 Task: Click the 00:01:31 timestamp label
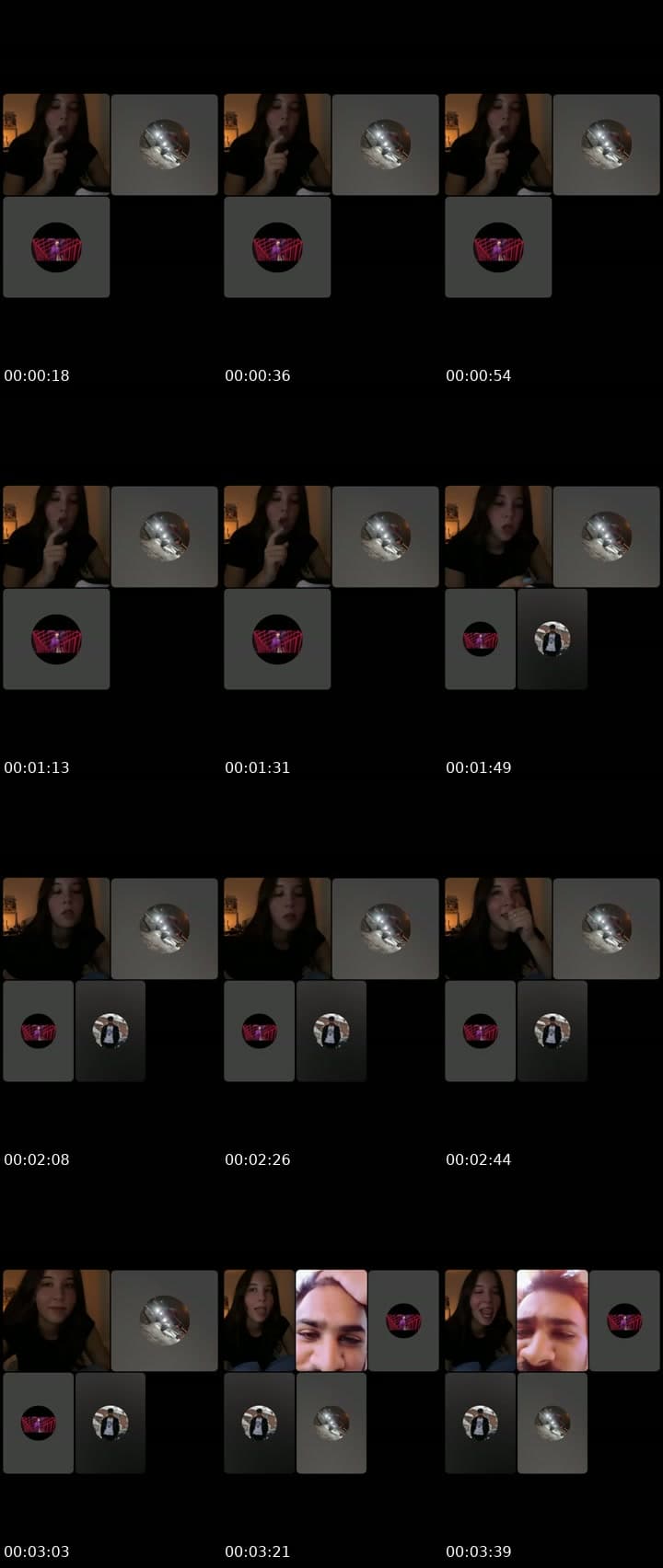[x=258, y=767]
